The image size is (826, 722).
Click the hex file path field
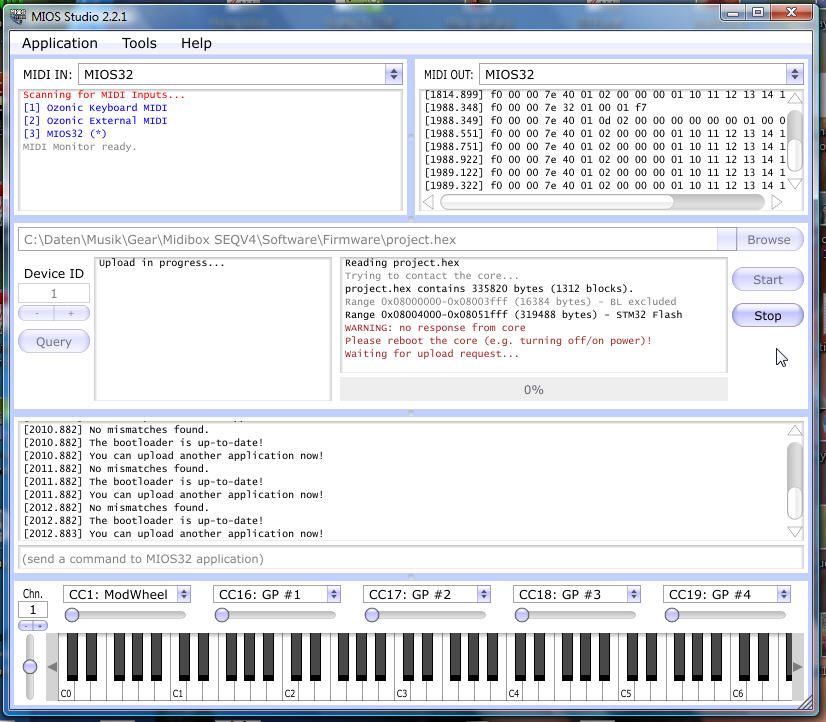(x=368, y=240)
